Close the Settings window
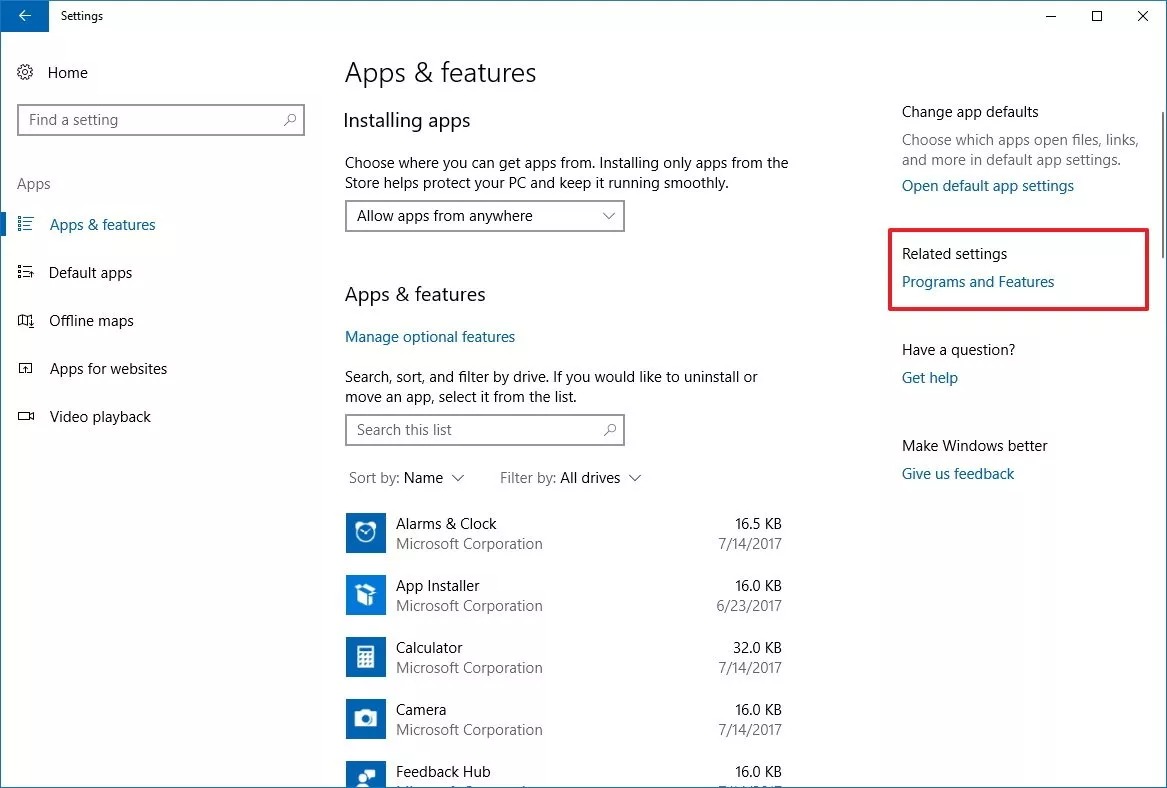The image size is (1167, 788). point(1142,16)
